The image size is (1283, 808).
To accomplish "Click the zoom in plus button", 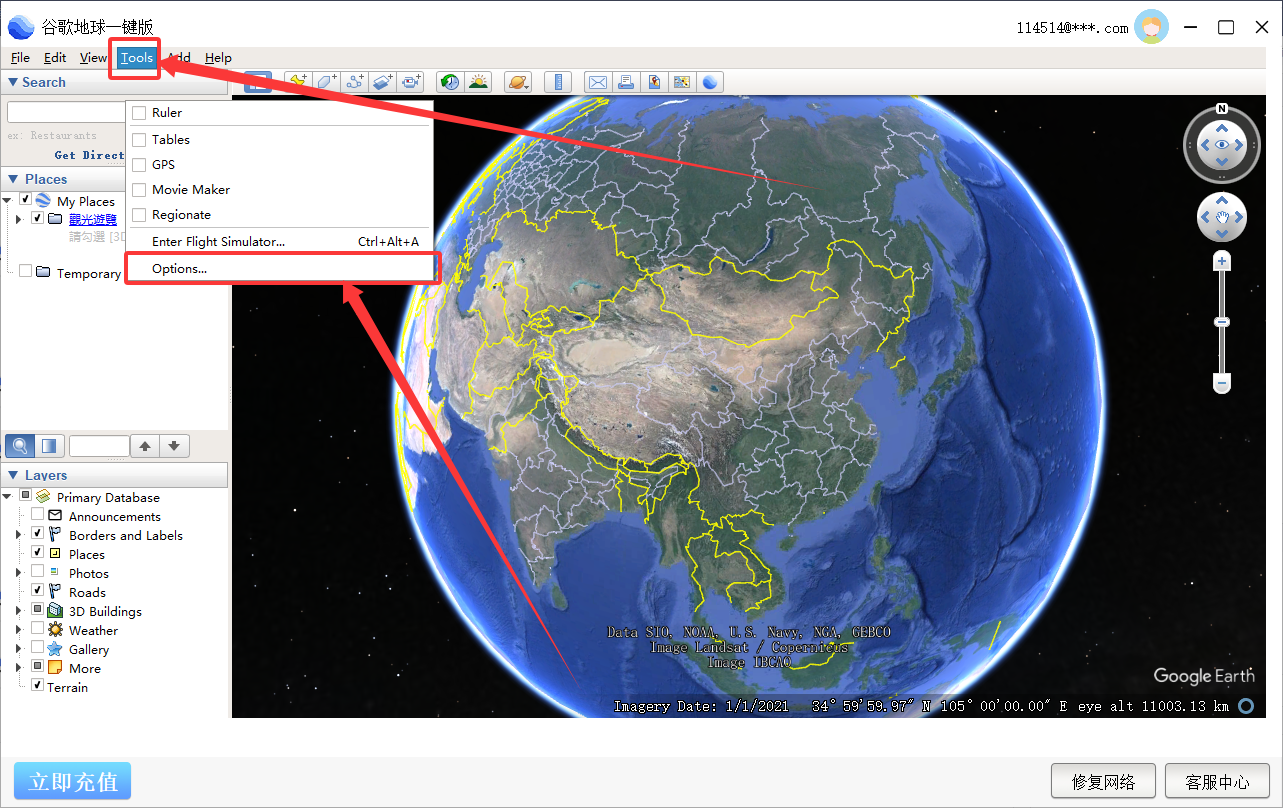I will (1221, 261).
